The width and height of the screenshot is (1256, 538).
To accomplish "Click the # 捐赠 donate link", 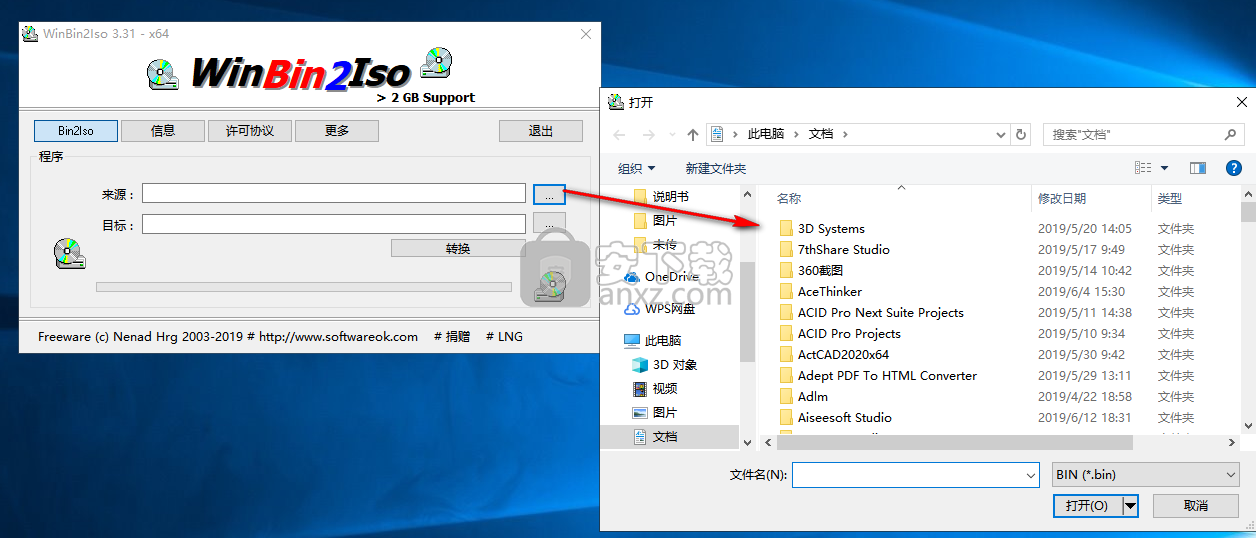I will [x=452, y=337].
